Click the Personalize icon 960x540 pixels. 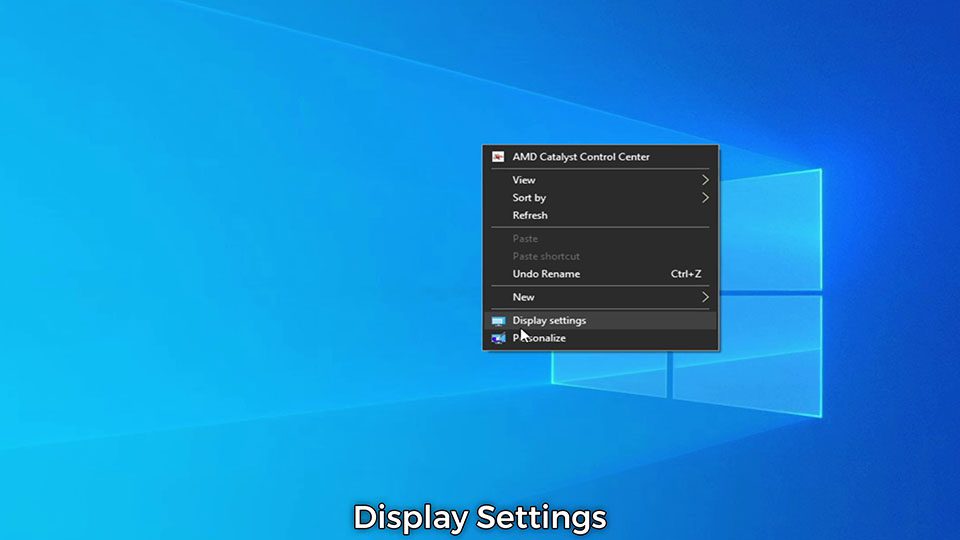point(498,339)
